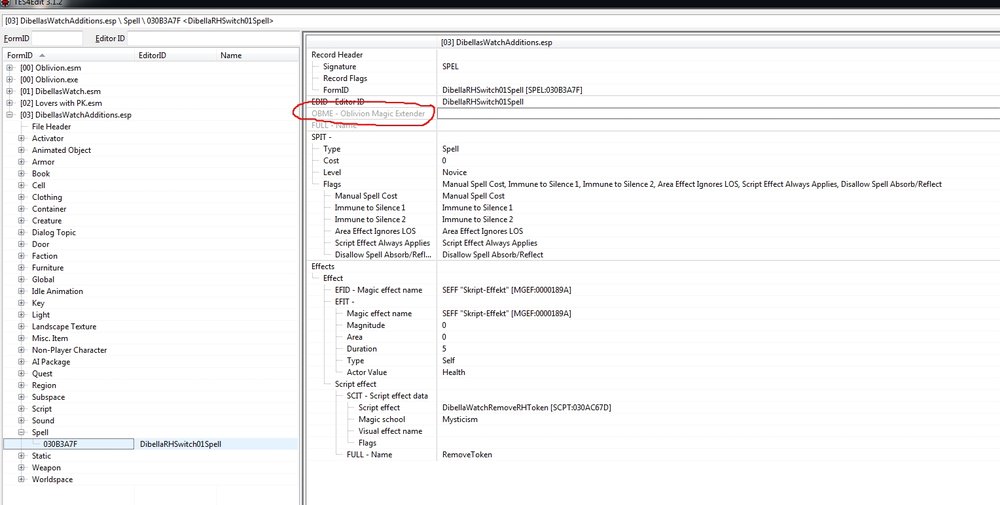
Task: Select the Book group
Action: pyautogui.click(x=41, y=173)
